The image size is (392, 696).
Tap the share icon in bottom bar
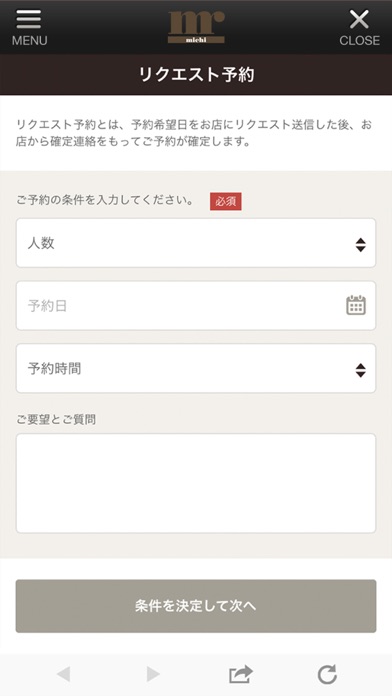click(x=241, y=674)
